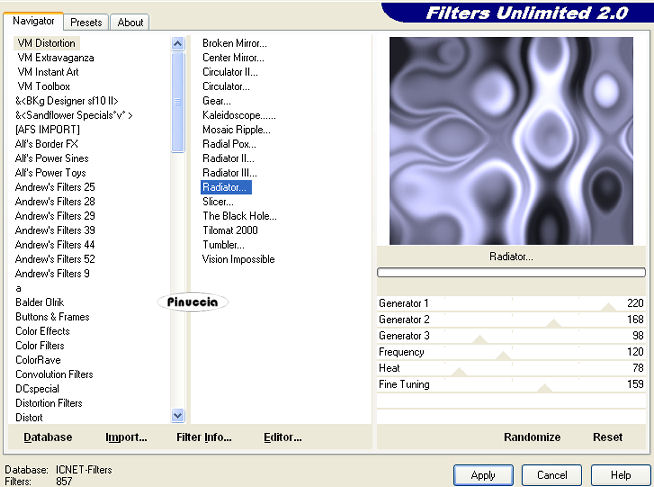Click the Import... button
This screenshot has height=487, width=654.
coord(126,437)
